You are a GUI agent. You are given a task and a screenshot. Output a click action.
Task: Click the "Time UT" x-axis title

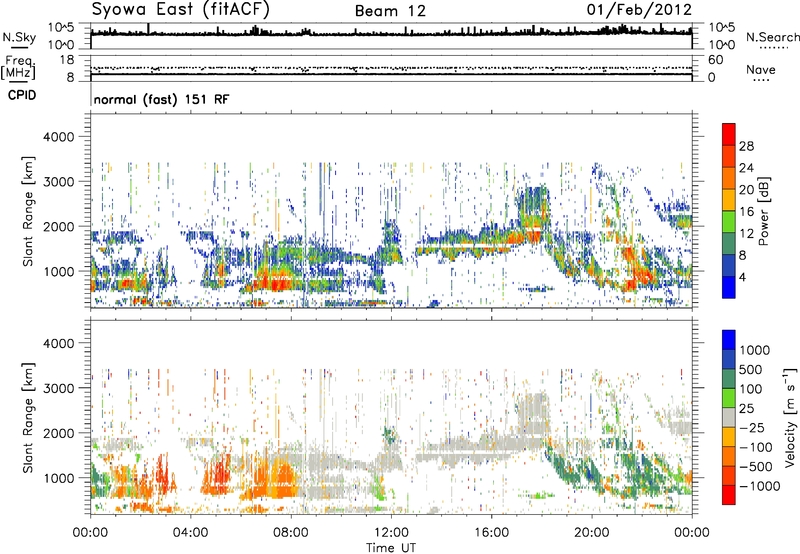391,547
